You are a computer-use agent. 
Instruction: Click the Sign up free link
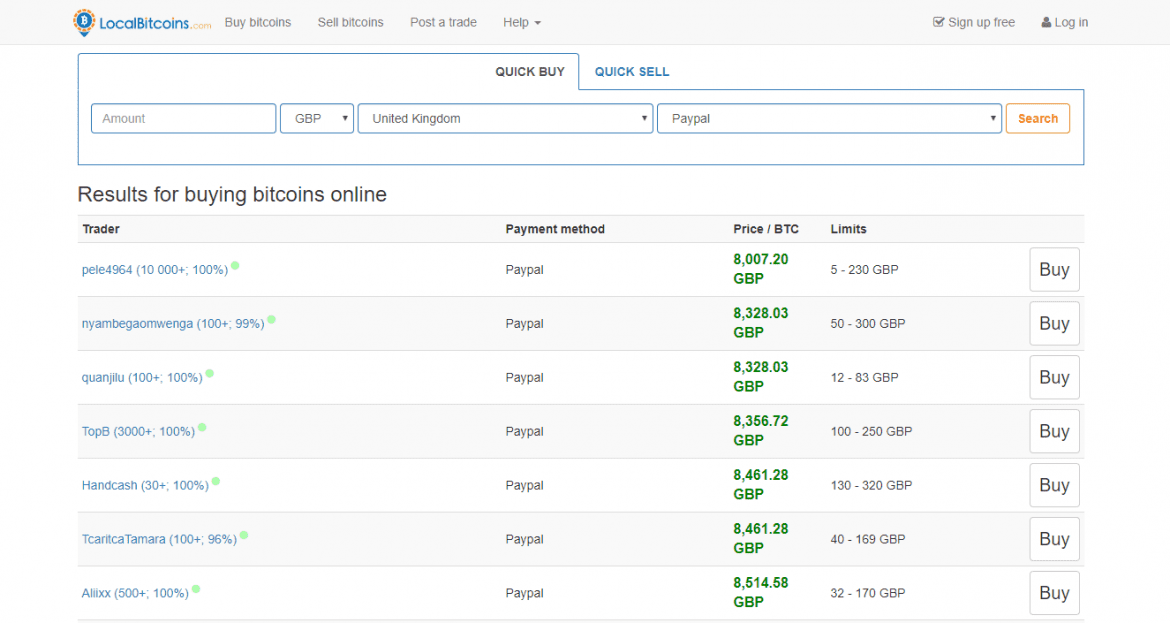[974, 22]
